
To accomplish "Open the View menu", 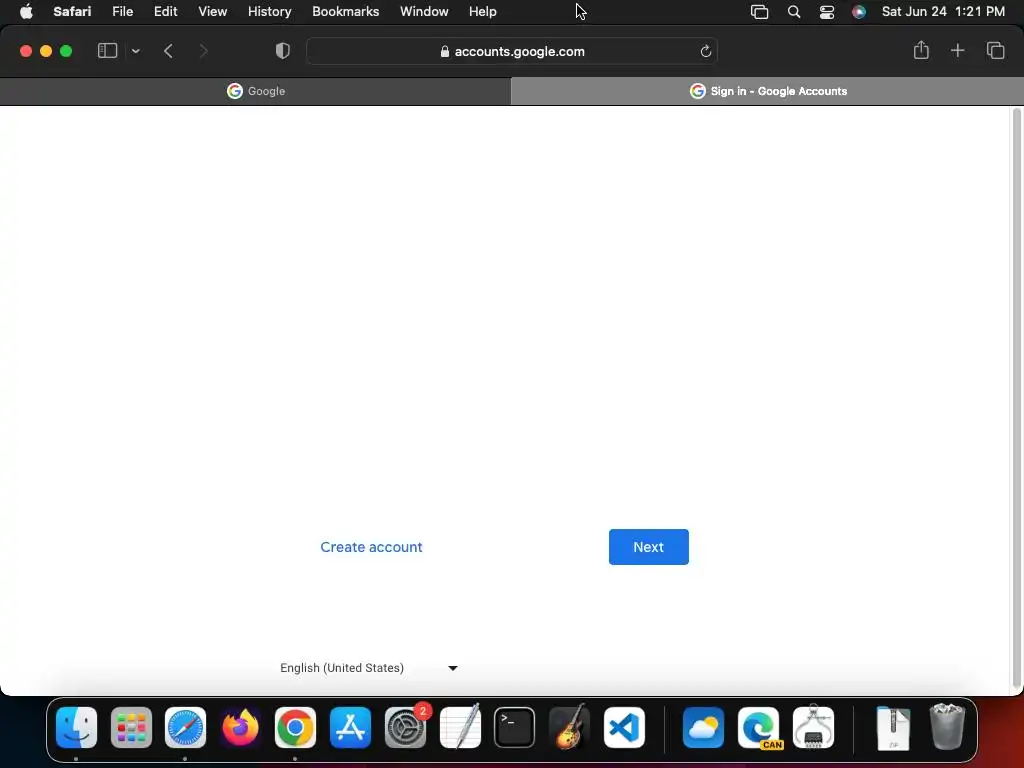I will (212, 12).
